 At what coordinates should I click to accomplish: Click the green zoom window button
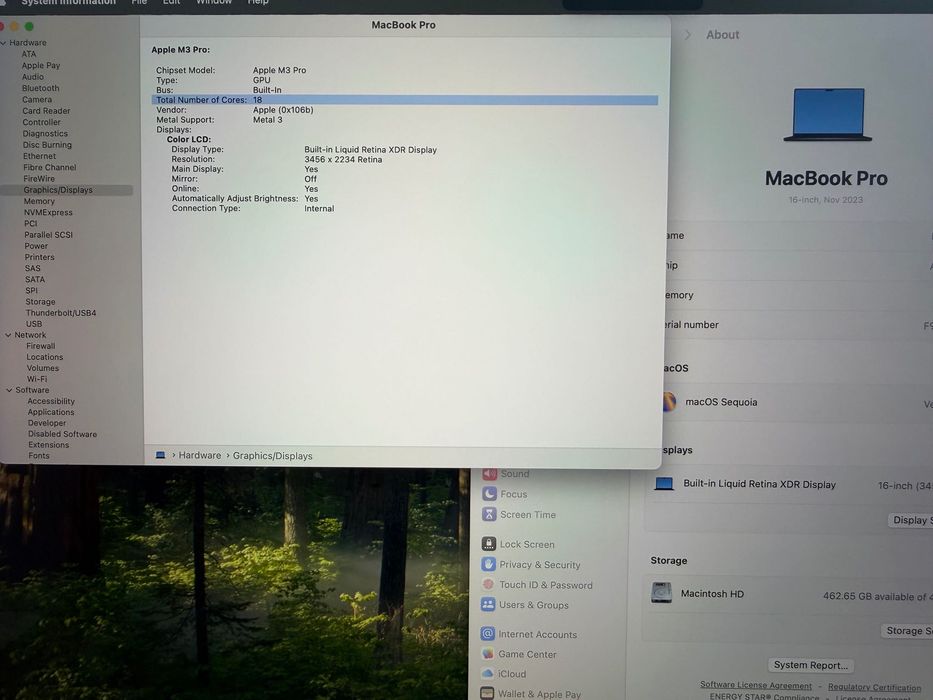point(29,26)
